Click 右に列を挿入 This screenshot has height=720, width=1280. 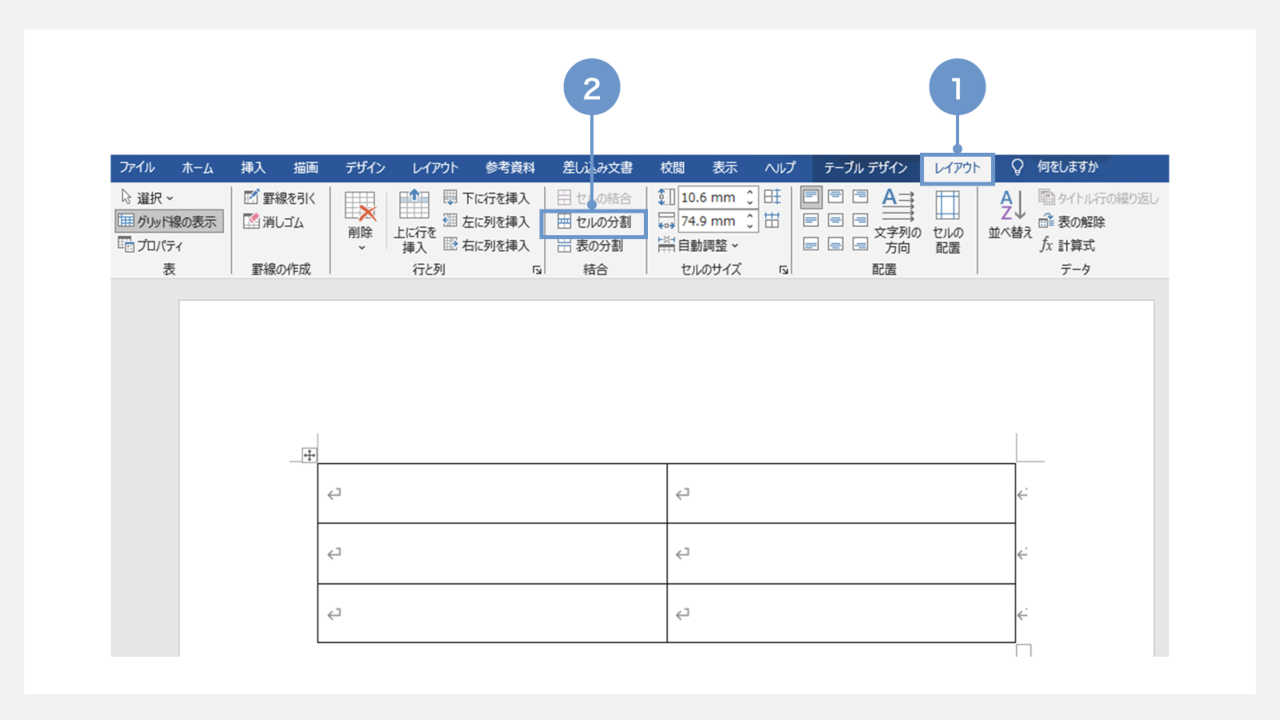click(x=486, y=245)
